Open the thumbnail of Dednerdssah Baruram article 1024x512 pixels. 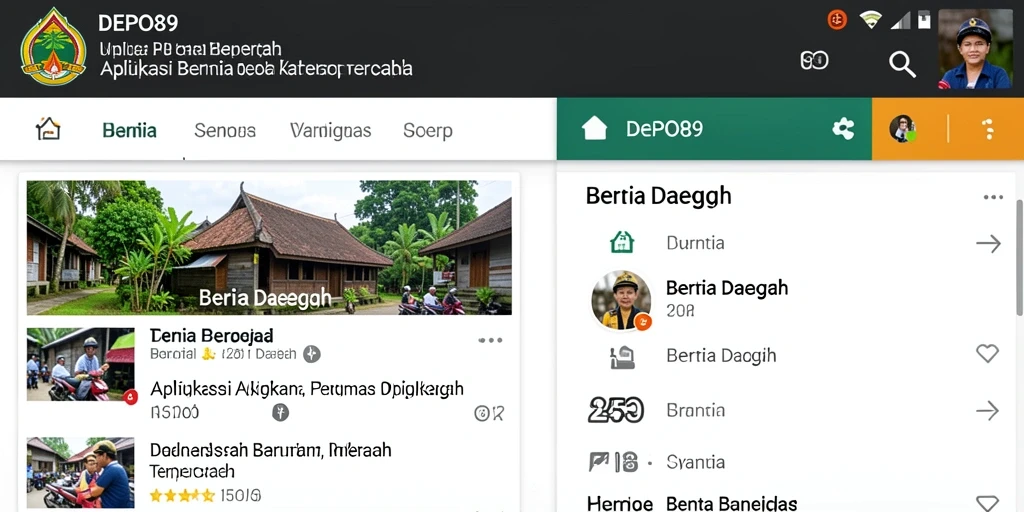(80, 473)
